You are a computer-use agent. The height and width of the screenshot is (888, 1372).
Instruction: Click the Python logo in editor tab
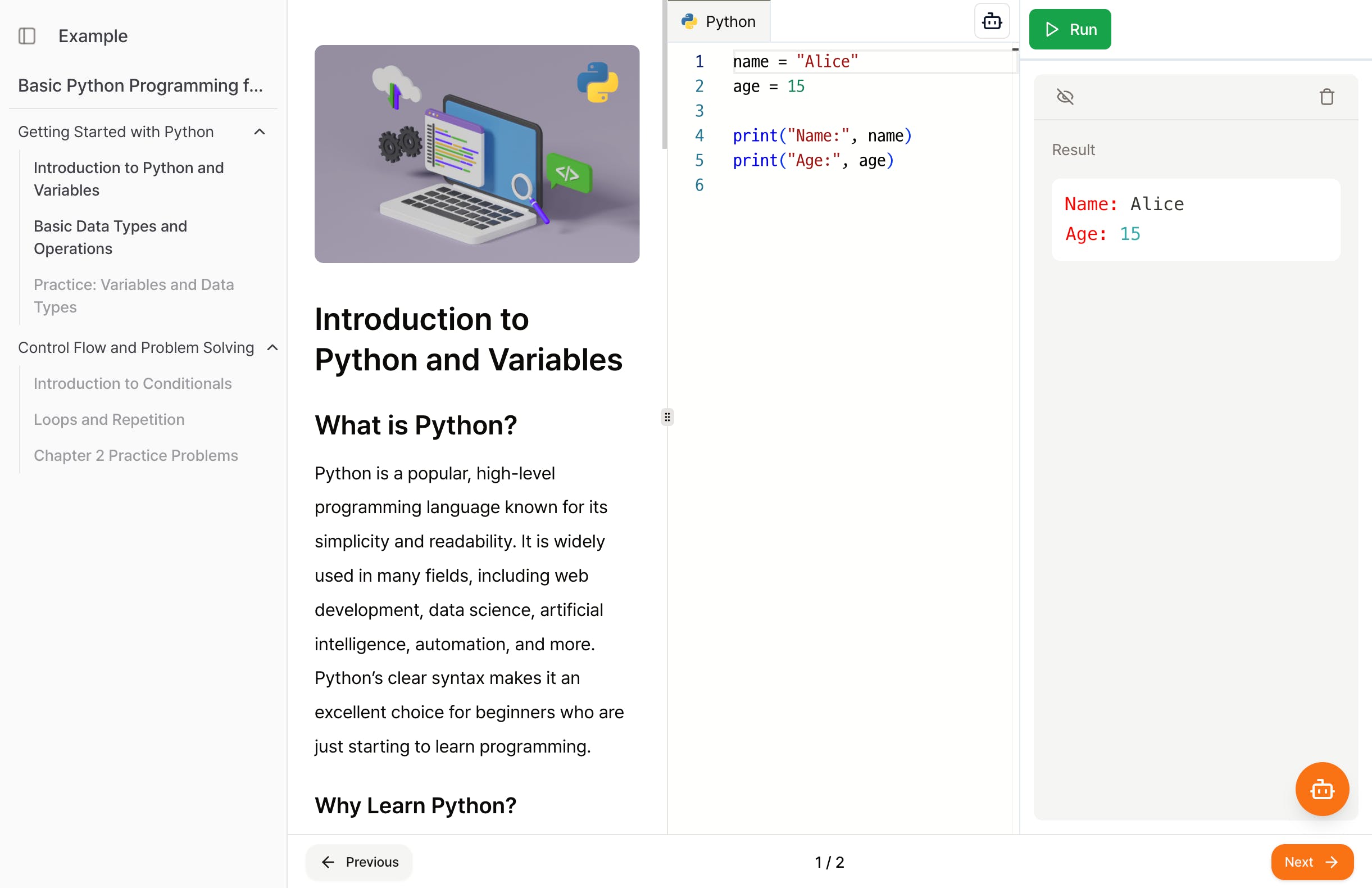(x=689, y=21)
